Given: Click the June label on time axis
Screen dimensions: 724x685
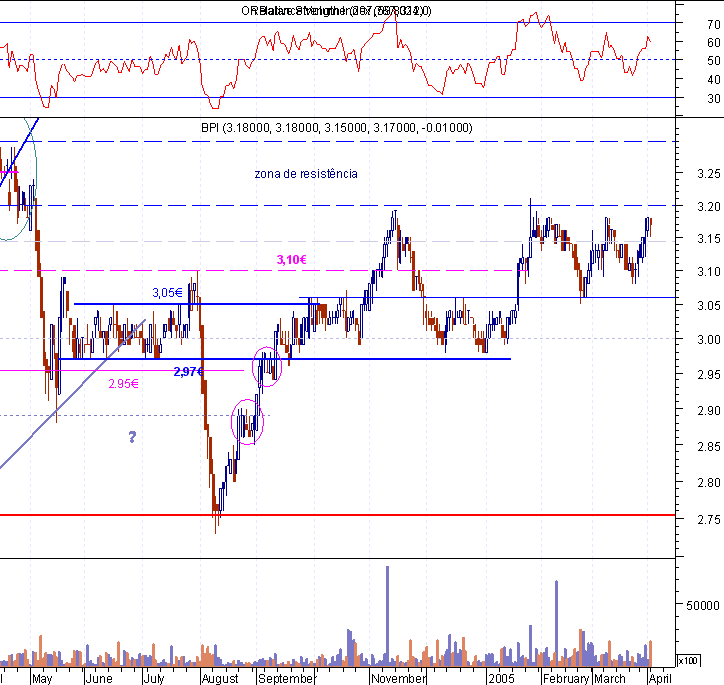Looking at the screenshot, I should coord(99,679).
